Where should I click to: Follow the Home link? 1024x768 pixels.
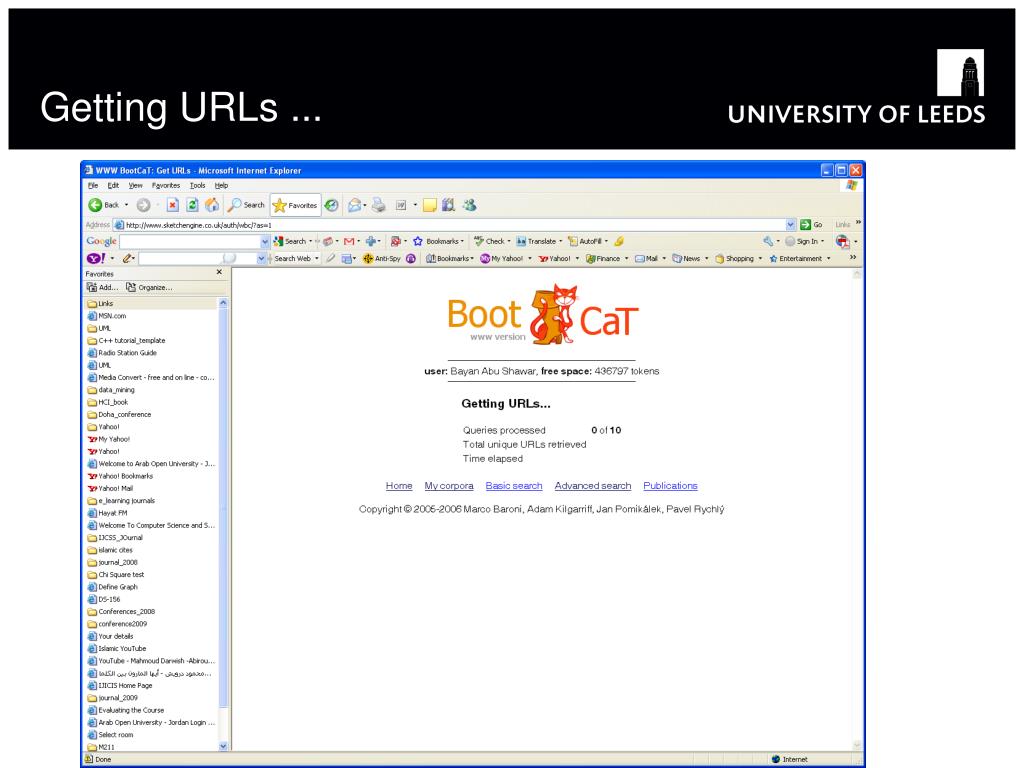click(x=399, y=486)
